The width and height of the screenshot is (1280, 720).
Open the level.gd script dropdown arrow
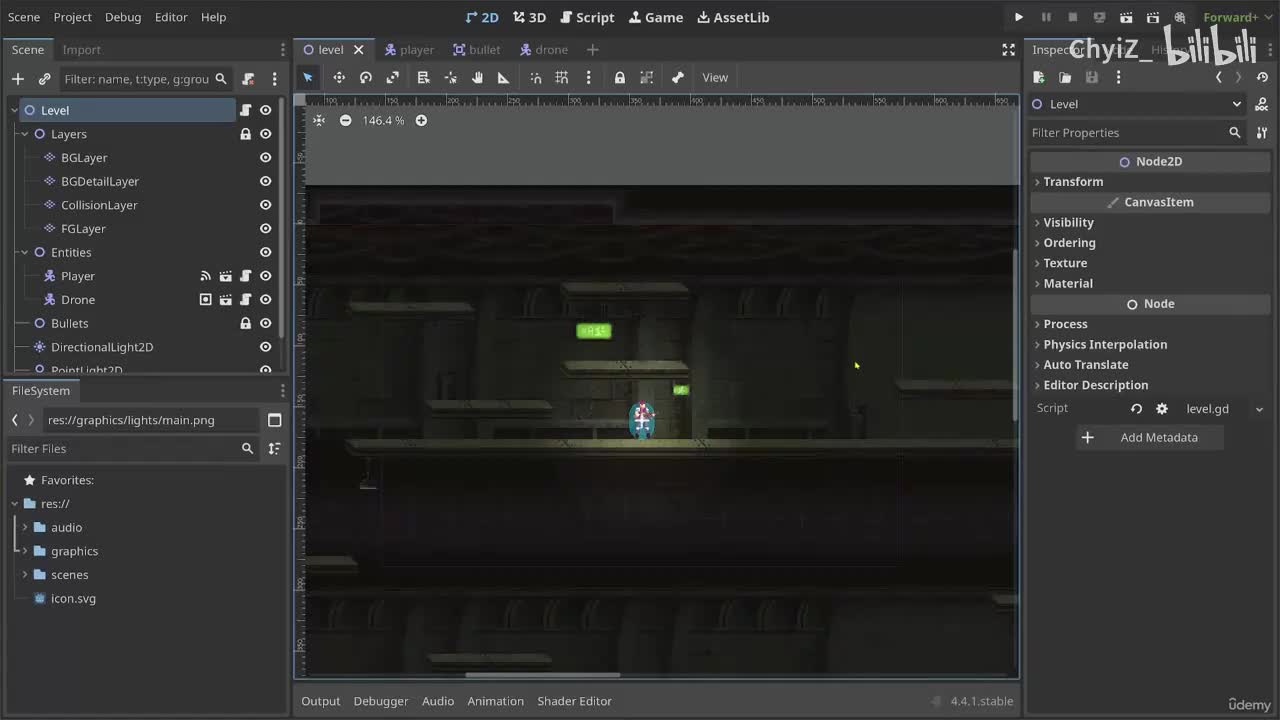click(x=1259, y=409)
